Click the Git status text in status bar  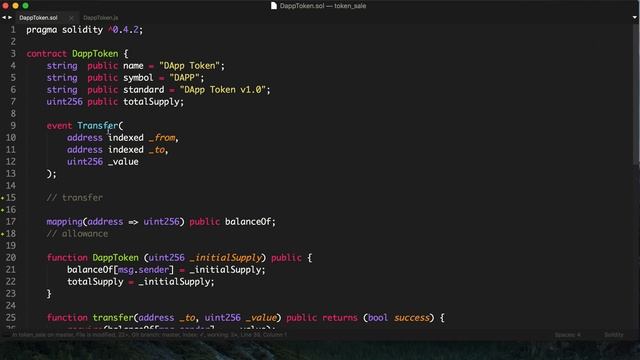coord(149,335)
